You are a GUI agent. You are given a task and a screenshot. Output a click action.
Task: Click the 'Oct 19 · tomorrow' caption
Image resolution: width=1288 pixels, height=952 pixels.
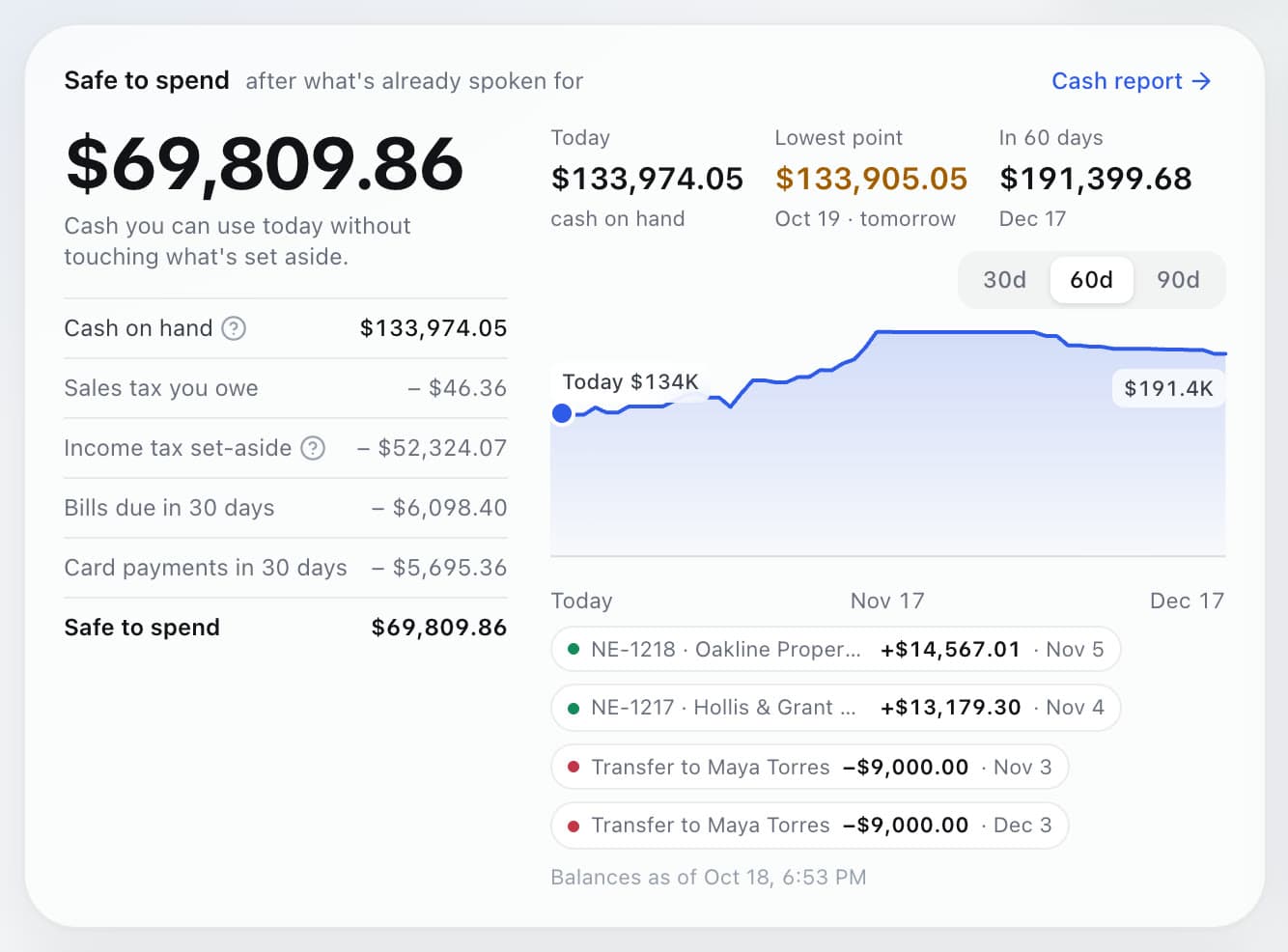click(x=865, y=219)
